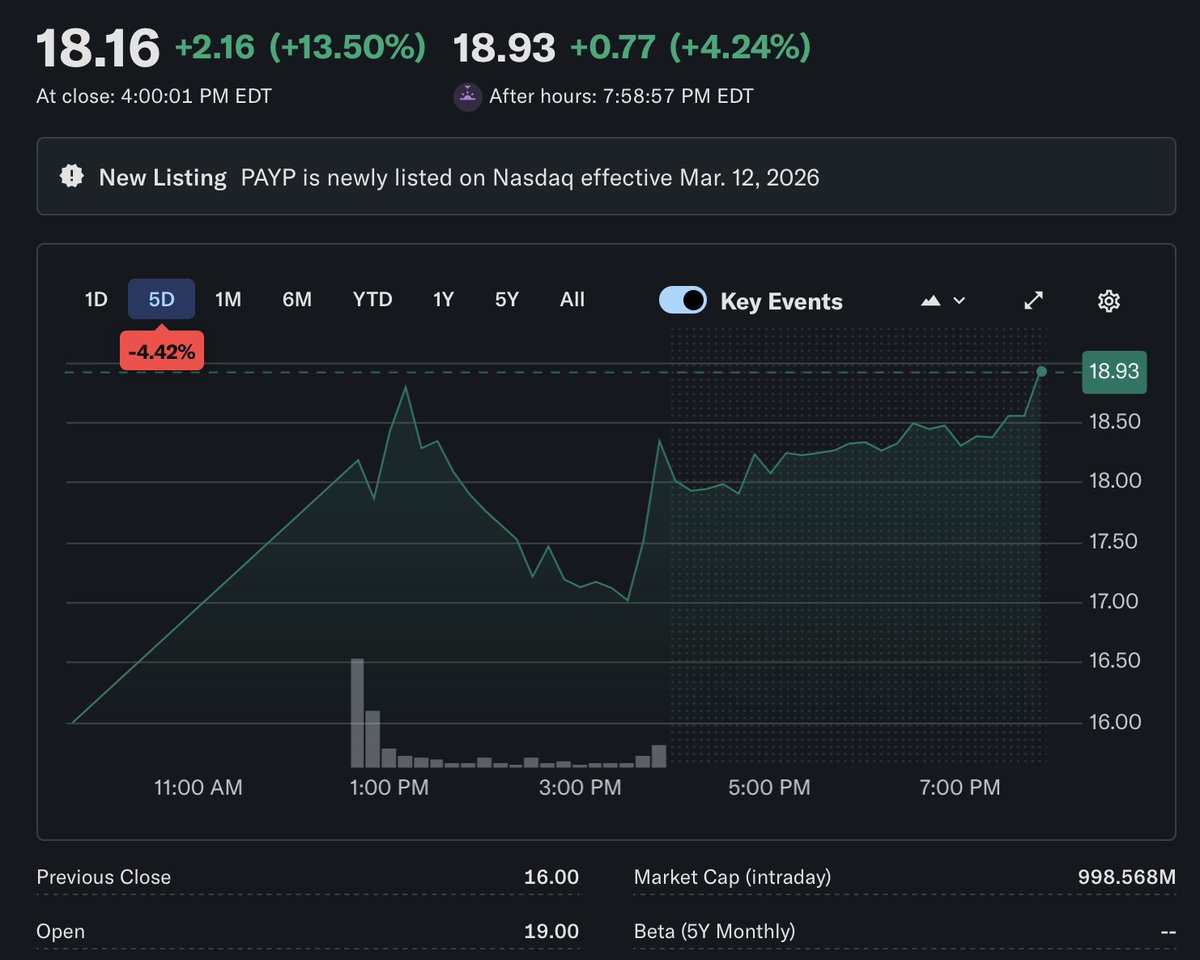Image resolution: width=1200 pixels, height=960 pixels.
Task: Click the -4.42% change badge
Action: pyautogui.click(x=162, y=351)
